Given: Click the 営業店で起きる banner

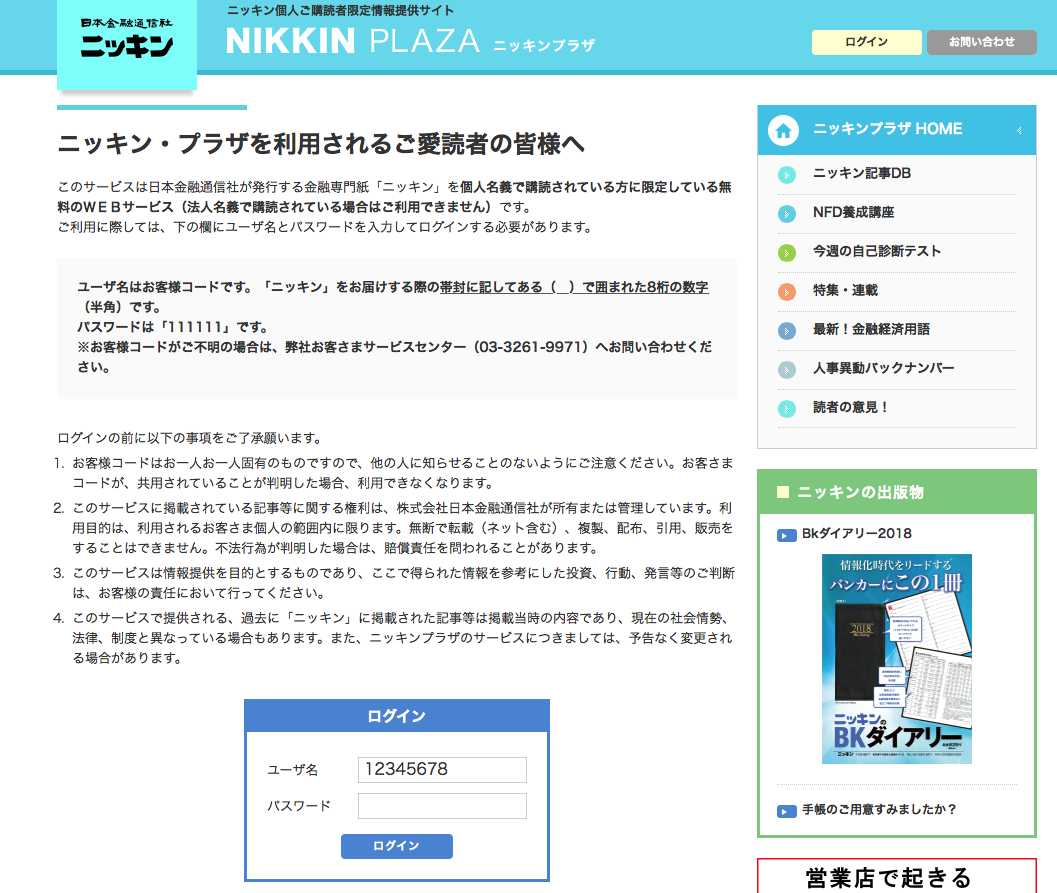Looking at the screenshot, I should 897,875.
